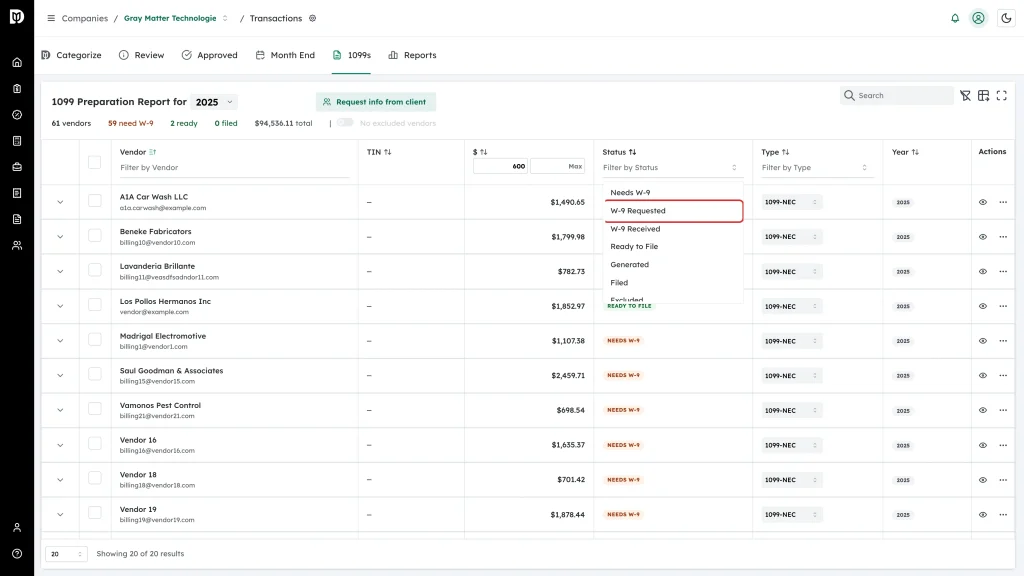Click the help question mark icon
This screenshot has height=576, width=1024.
tap(17, 554)
